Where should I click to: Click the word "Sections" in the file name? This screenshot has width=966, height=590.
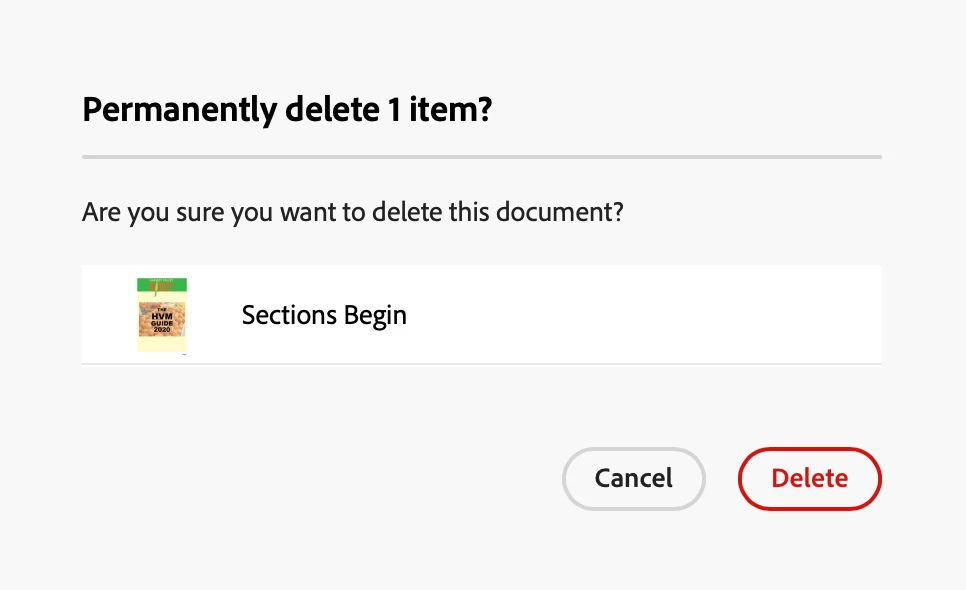289,316
